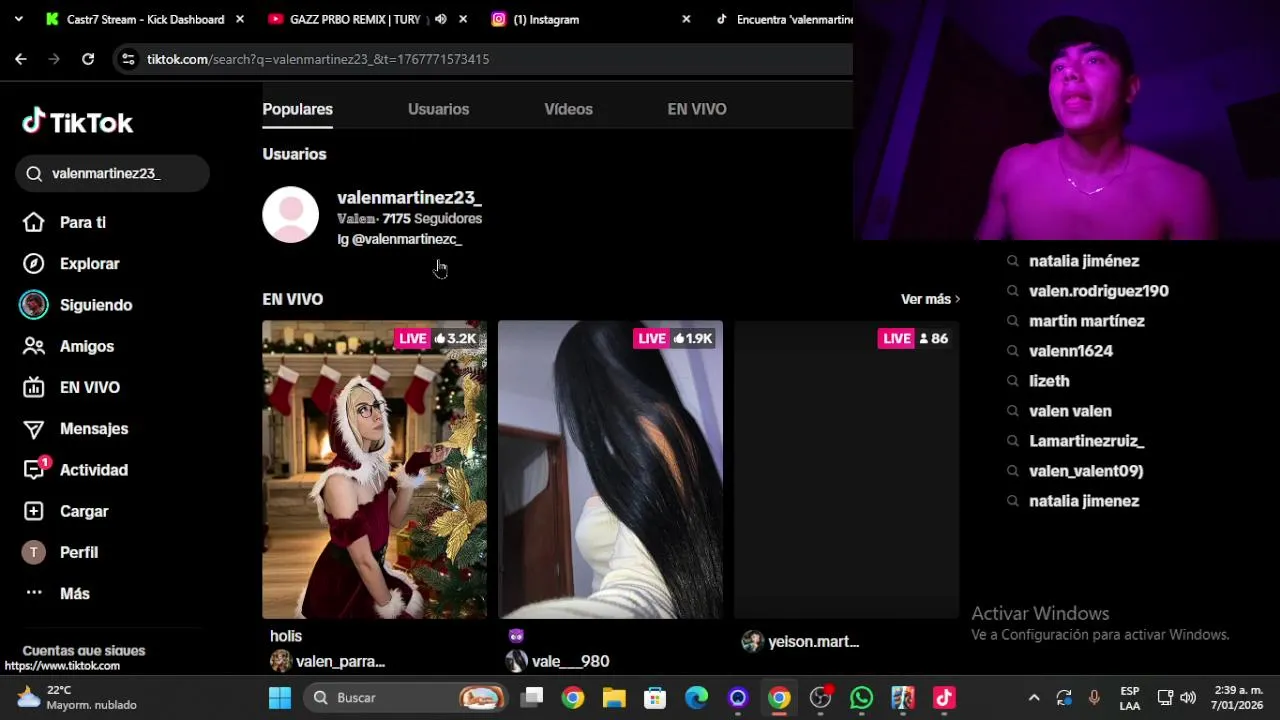1280x720 pixels.
Task: Open the Explorar compass section
Action: point(71,264)
